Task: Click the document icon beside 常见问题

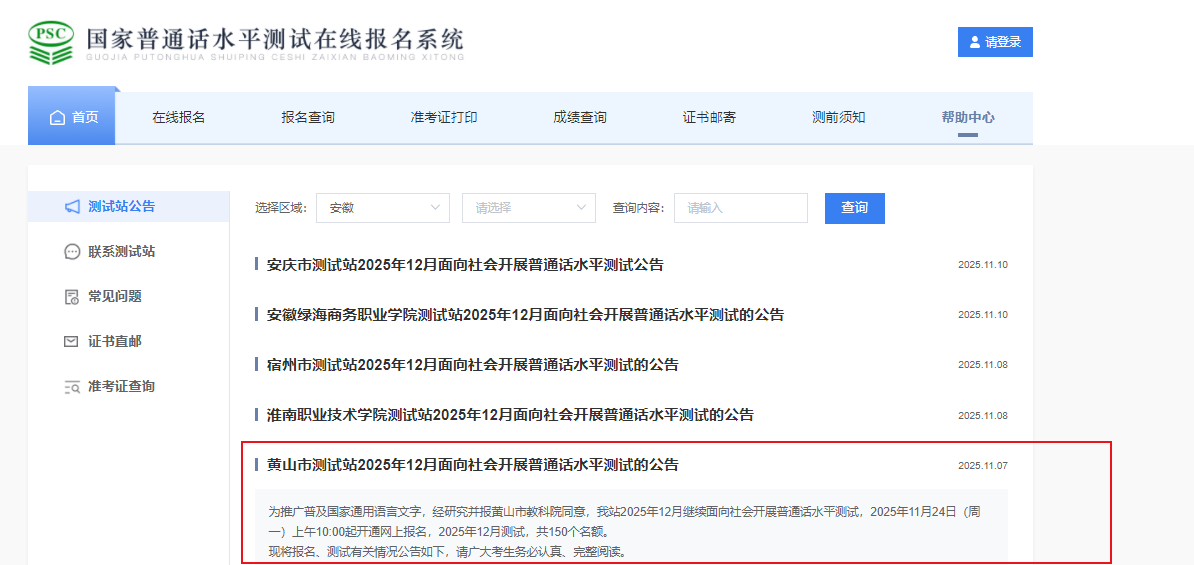Action: [x=72, y=297]
